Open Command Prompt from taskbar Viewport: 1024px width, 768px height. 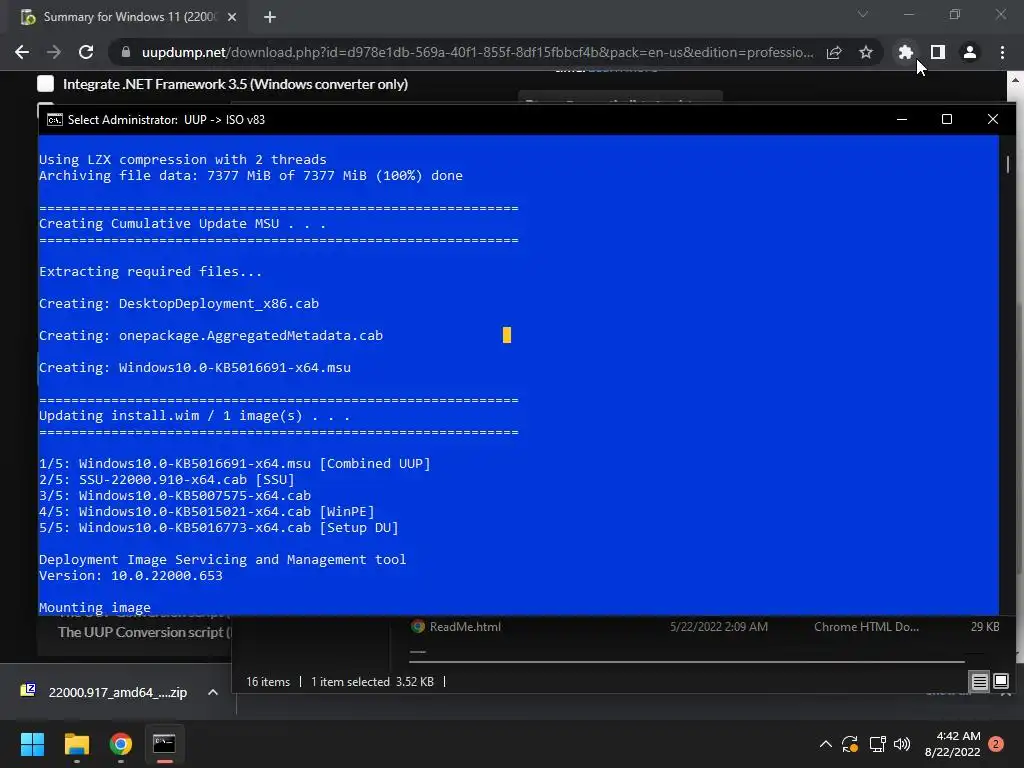click(x=164, y=744)
